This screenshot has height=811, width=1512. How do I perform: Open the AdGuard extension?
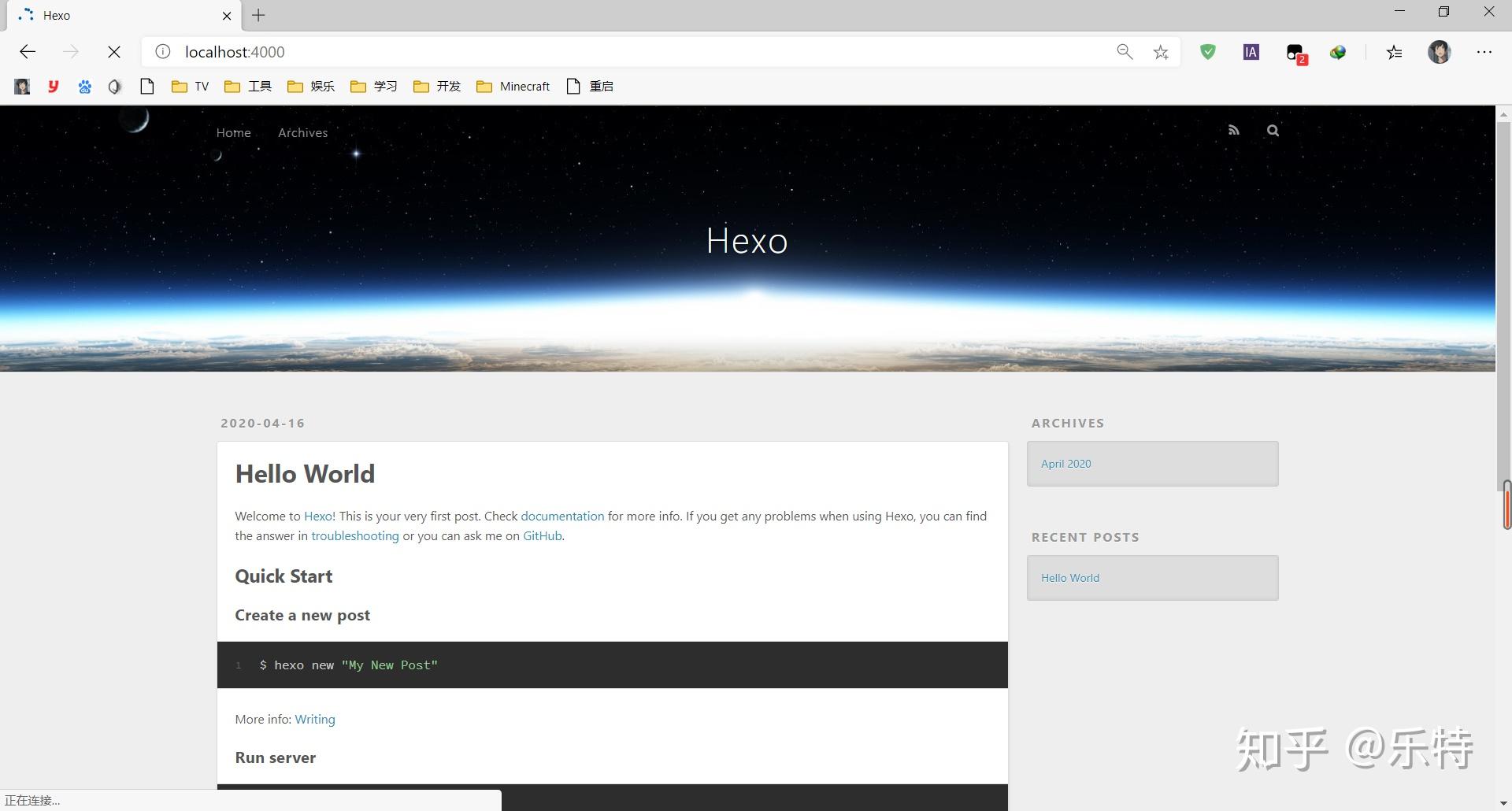(1208, 52)
